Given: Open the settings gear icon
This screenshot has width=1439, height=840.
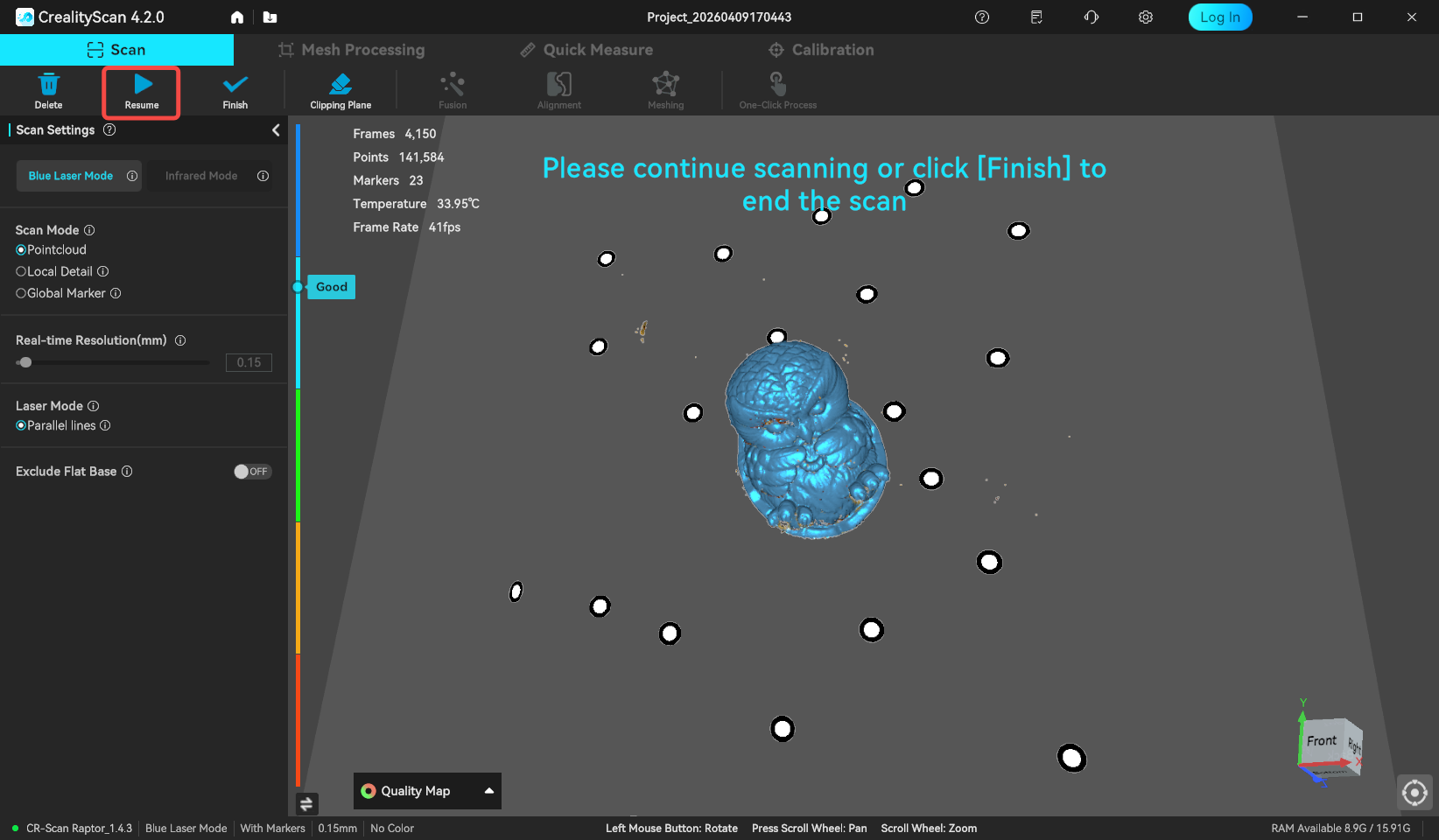Looking at the screenshot, I should tap(1145, 17).
